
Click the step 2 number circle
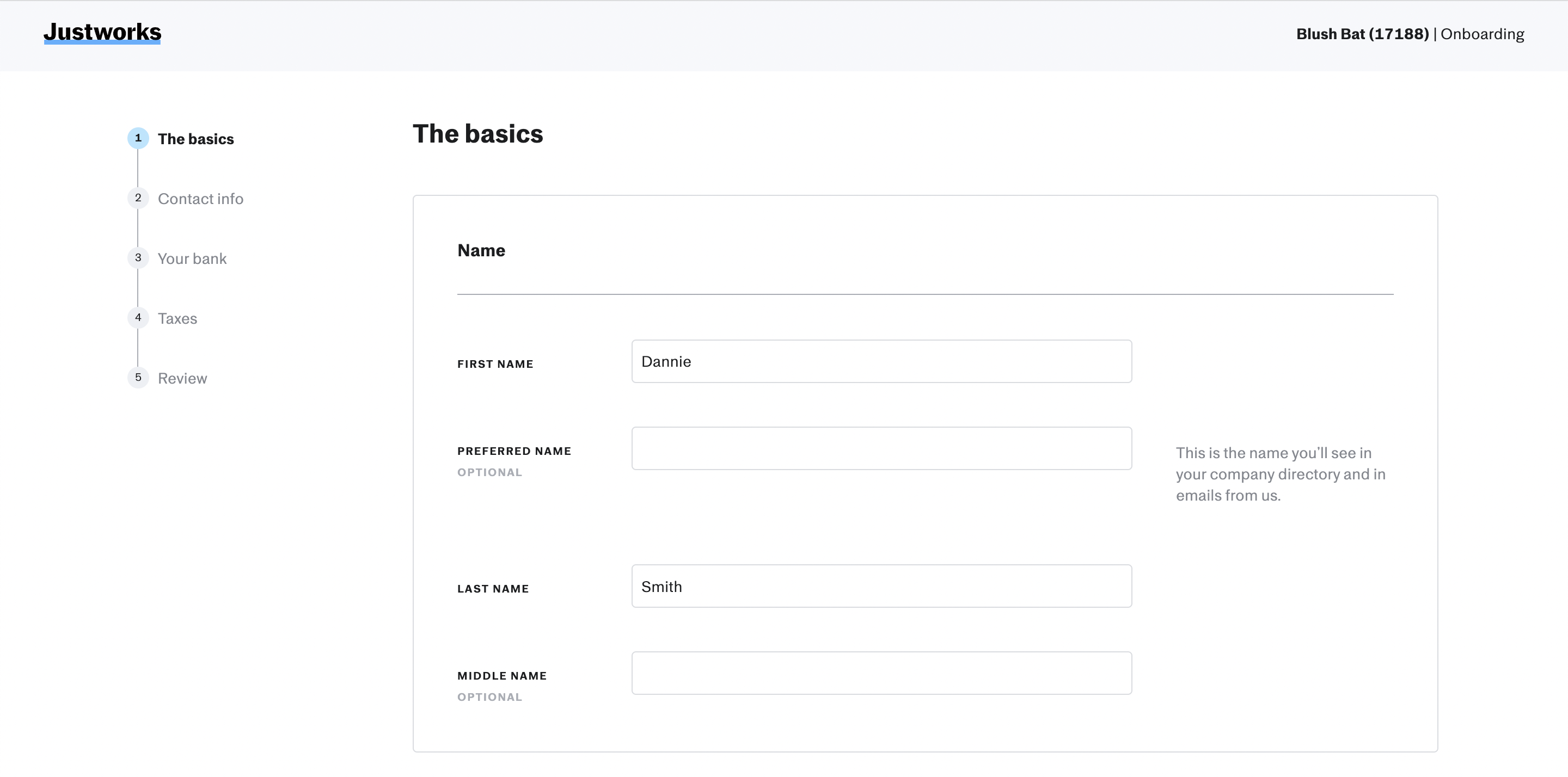coord(138,198)
